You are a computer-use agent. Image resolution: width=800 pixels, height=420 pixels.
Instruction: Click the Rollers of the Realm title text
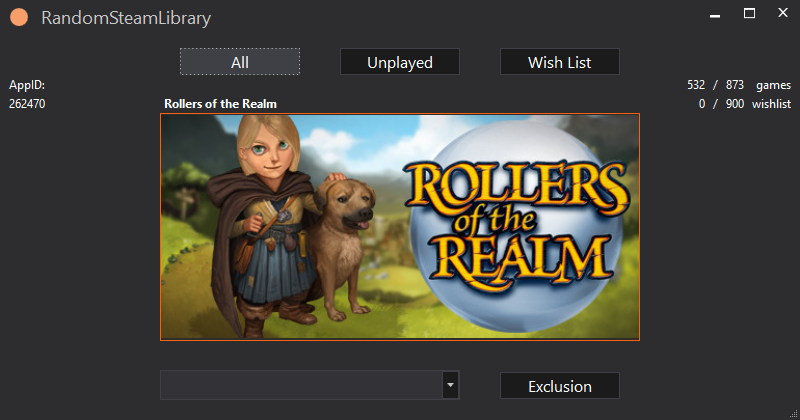click(x=220, y=104)
